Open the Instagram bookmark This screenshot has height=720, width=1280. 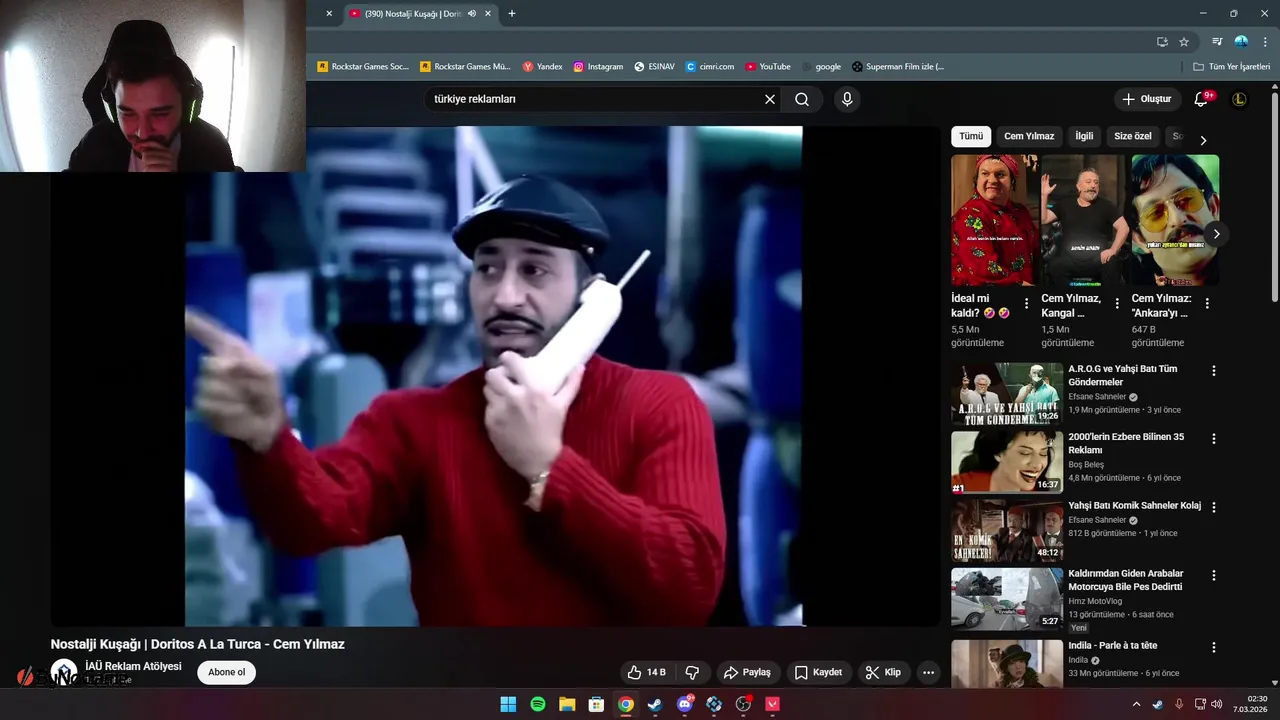click(598, 67)
